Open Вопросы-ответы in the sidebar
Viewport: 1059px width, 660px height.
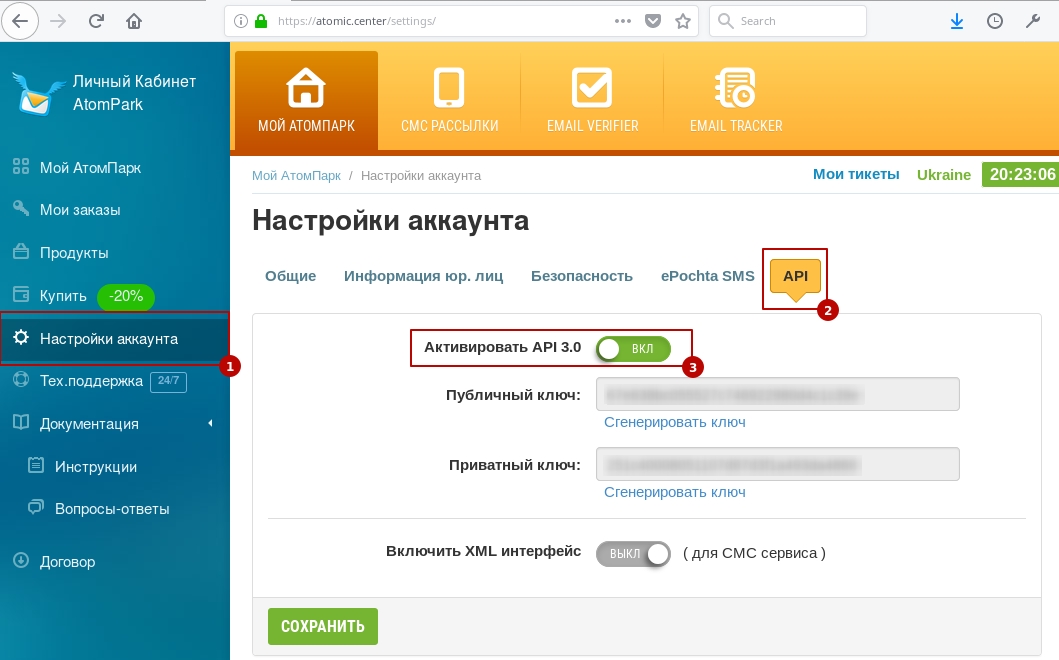[111, 509]
